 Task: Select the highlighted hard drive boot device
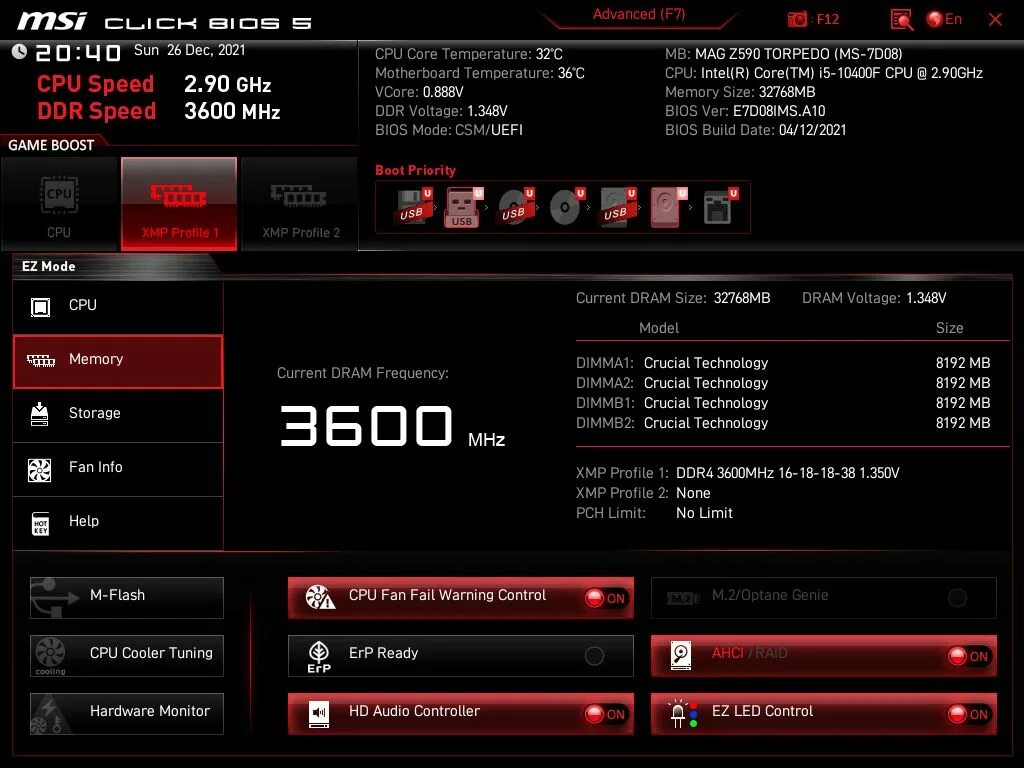click(668, 207)
